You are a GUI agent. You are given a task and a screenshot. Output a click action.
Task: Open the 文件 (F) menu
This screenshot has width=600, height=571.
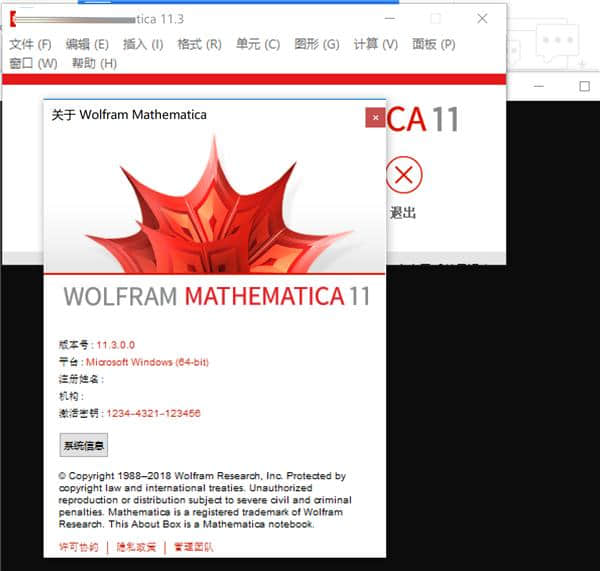coord(30,44)
